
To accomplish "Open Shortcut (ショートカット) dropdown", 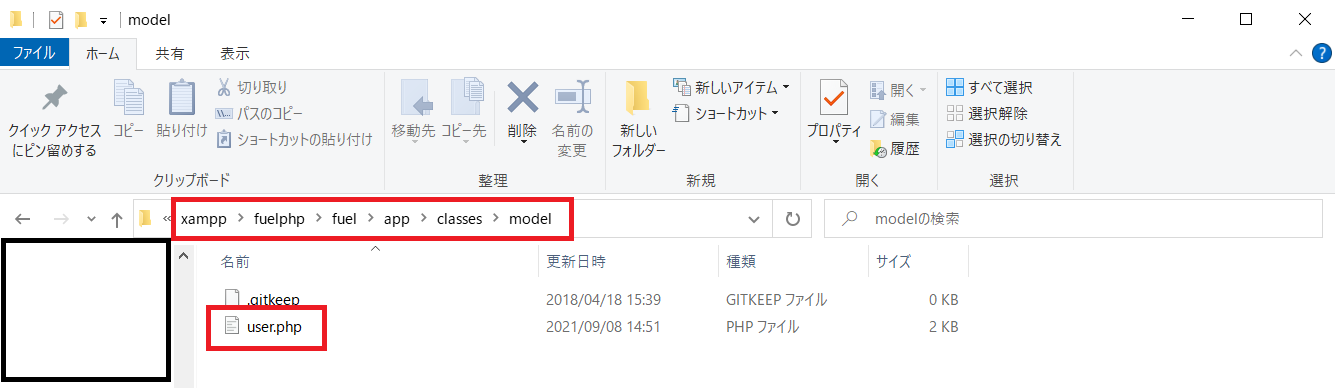I will pyautogui.click(x=727, y=113).
